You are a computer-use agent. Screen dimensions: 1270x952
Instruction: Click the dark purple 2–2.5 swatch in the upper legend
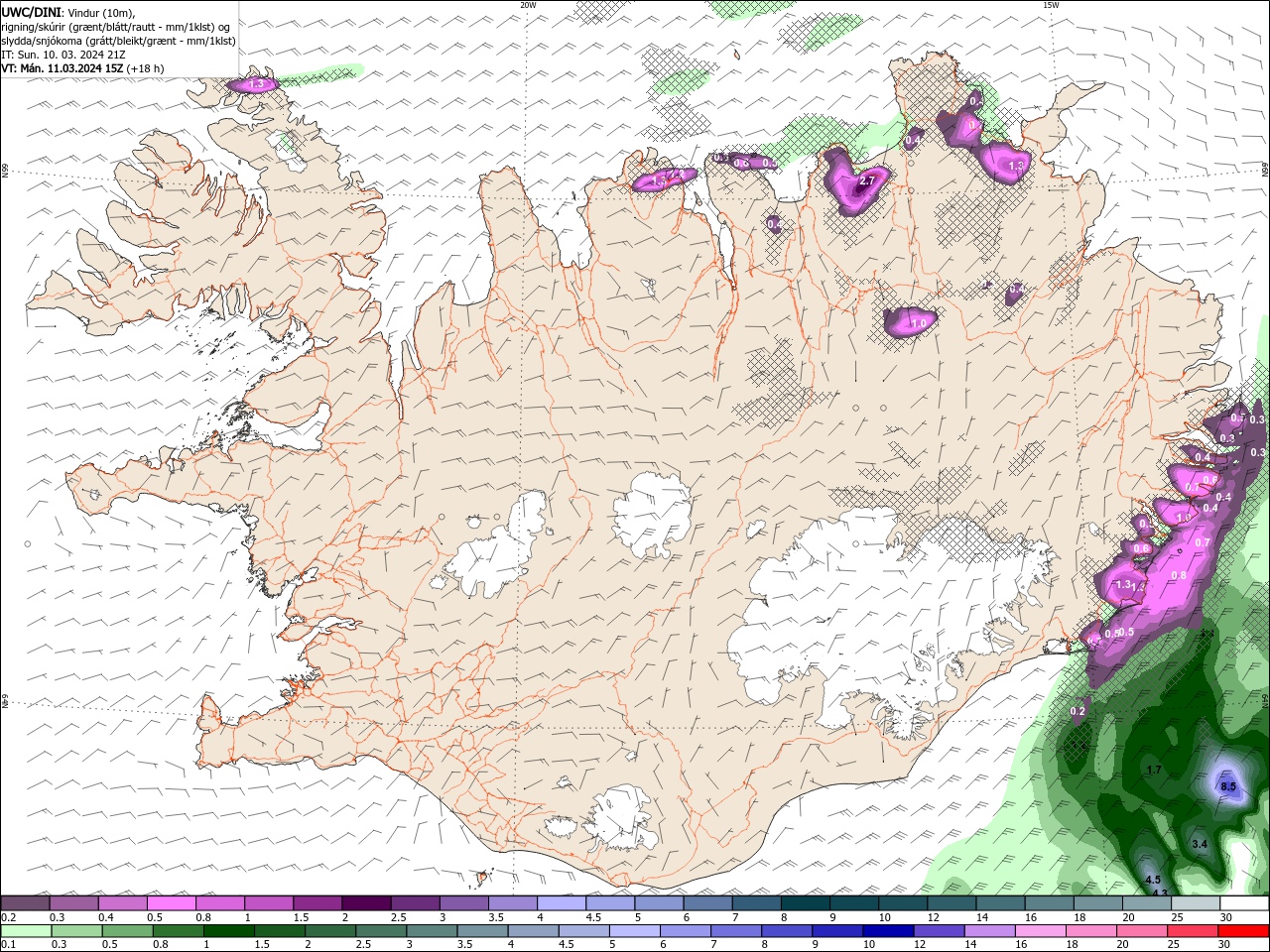point(366,903)
